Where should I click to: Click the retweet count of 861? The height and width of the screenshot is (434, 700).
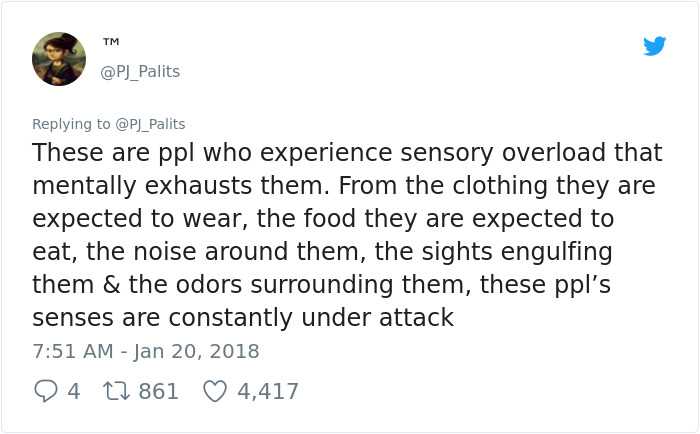tap(158, 391)
